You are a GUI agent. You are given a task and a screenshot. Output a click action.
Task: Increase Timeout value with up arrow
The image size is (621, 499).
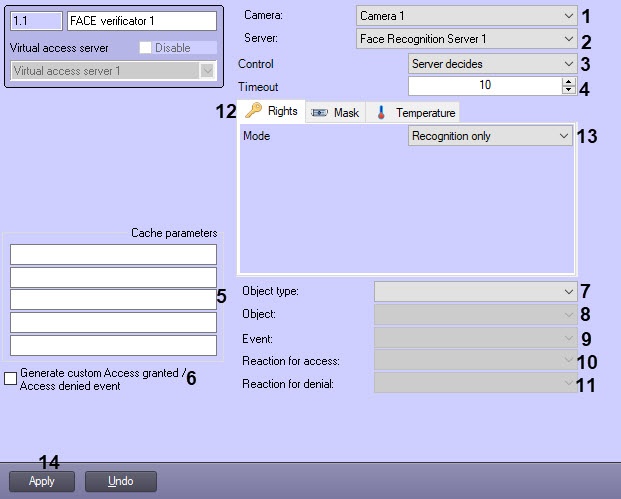click(569, 82)
